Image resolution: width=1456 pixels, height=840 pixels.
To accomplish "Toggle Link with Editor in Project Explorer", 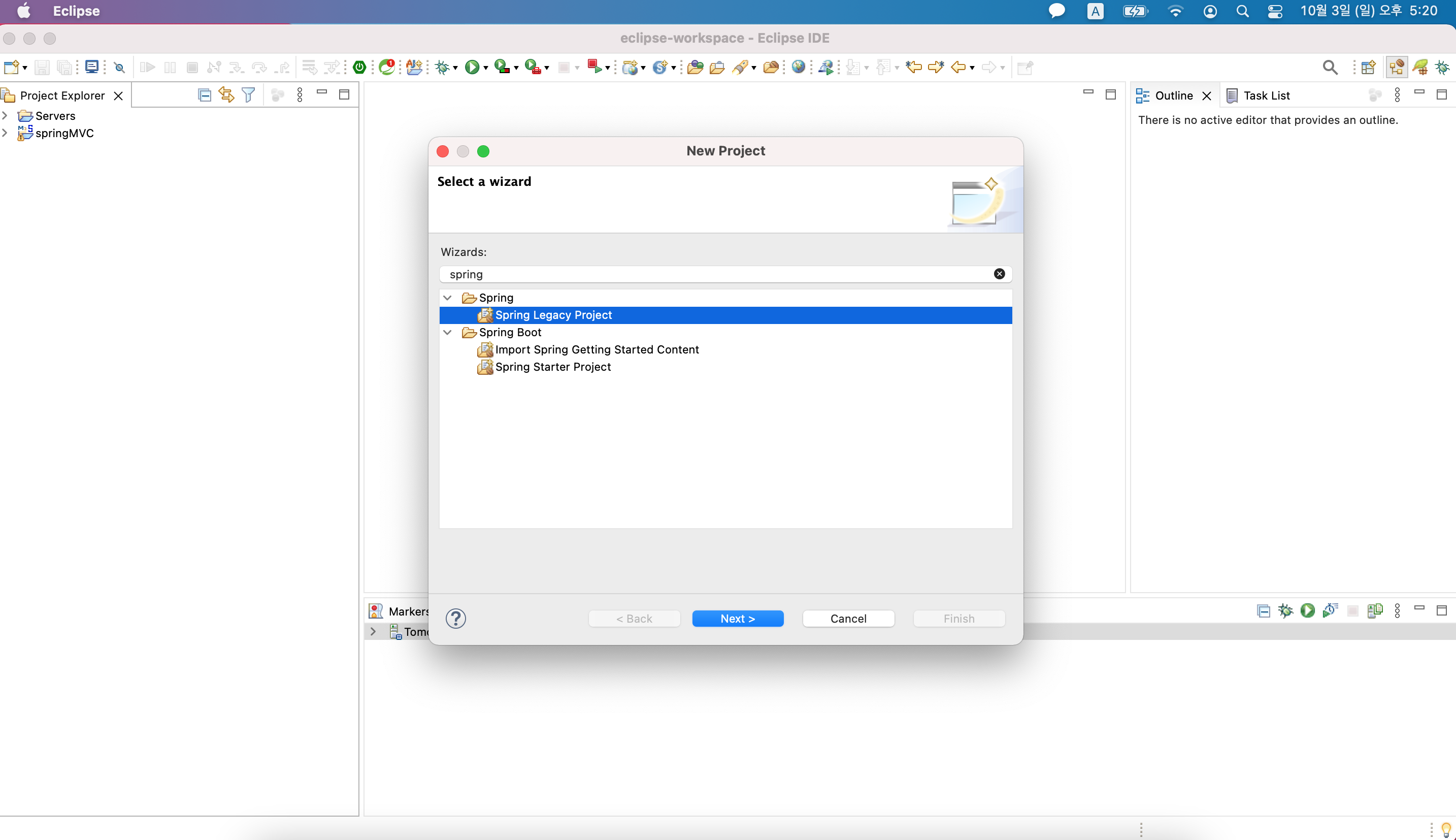I will (226, 95).
